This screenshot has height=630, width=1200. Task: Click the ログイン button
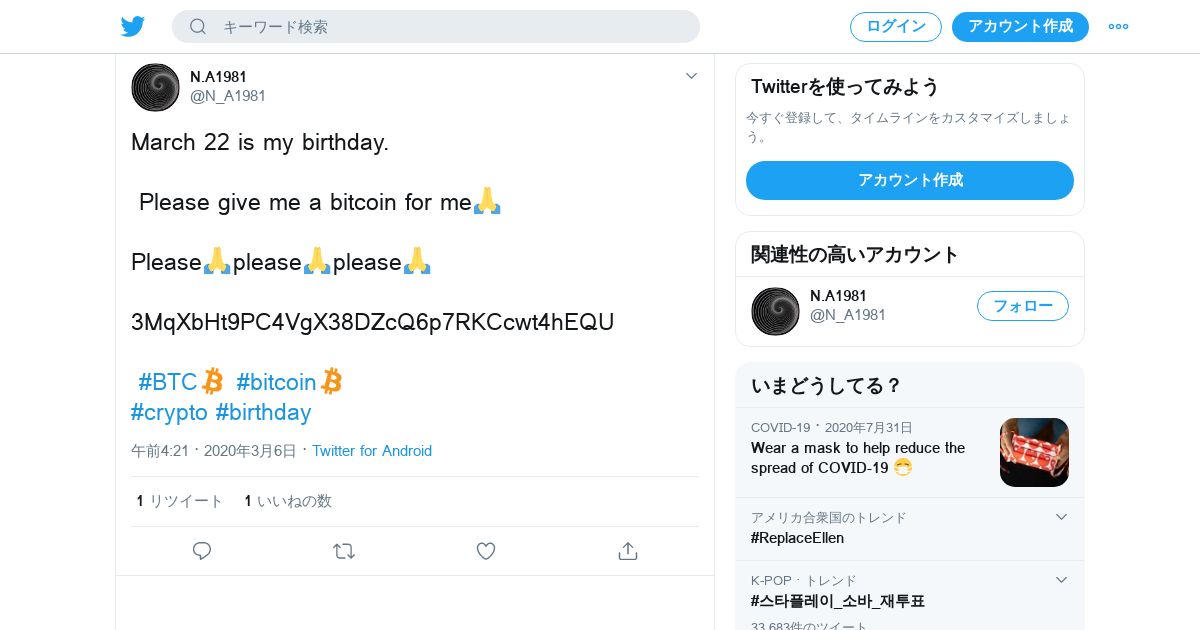coord(895,27)
